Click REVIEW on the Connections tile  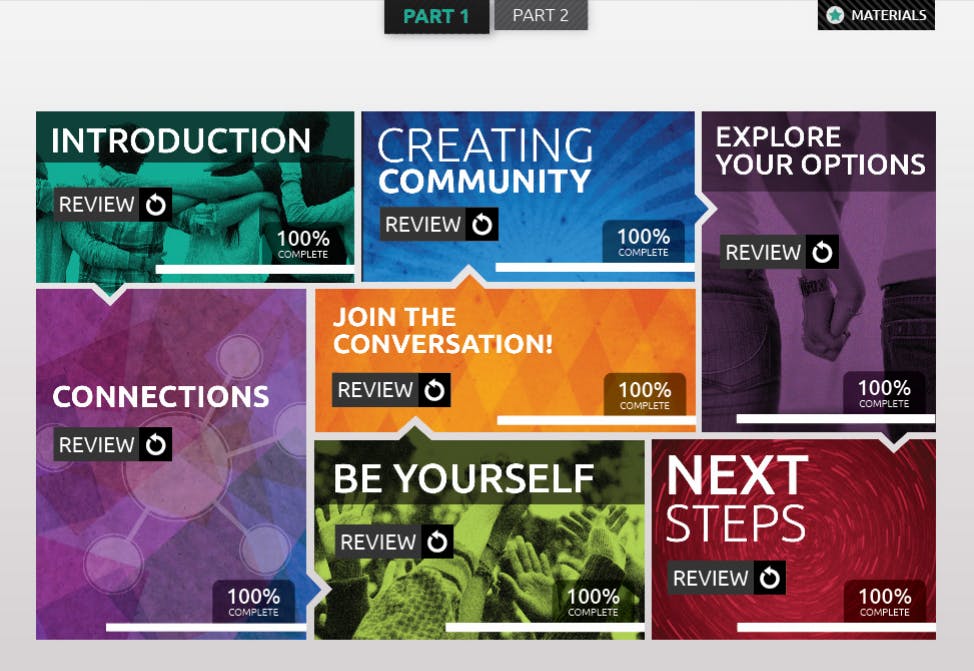point(97,444)
